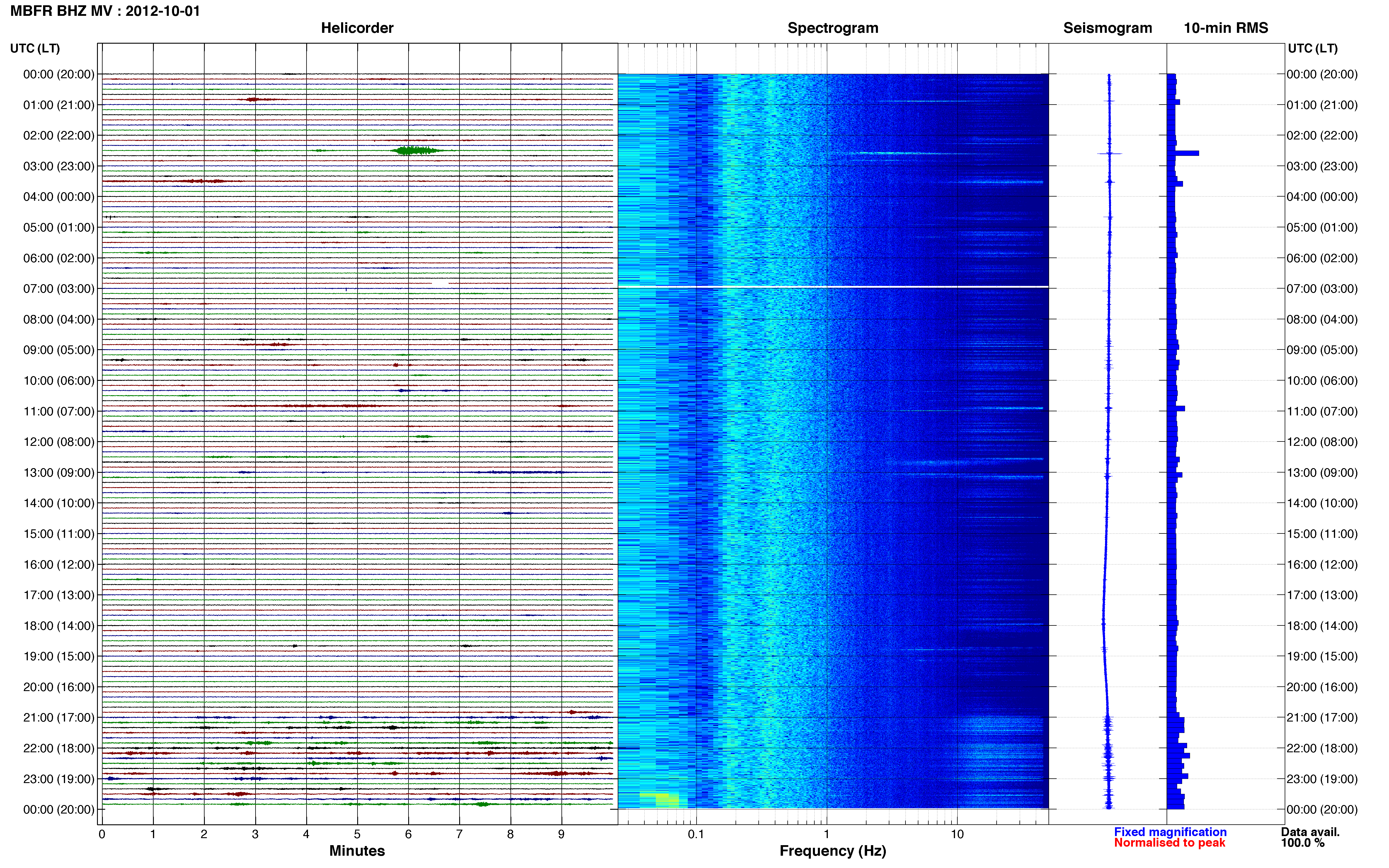Click right-axis time label 16:00 (12:00)
This screenshot has height=868, width=1389.
1322,565
